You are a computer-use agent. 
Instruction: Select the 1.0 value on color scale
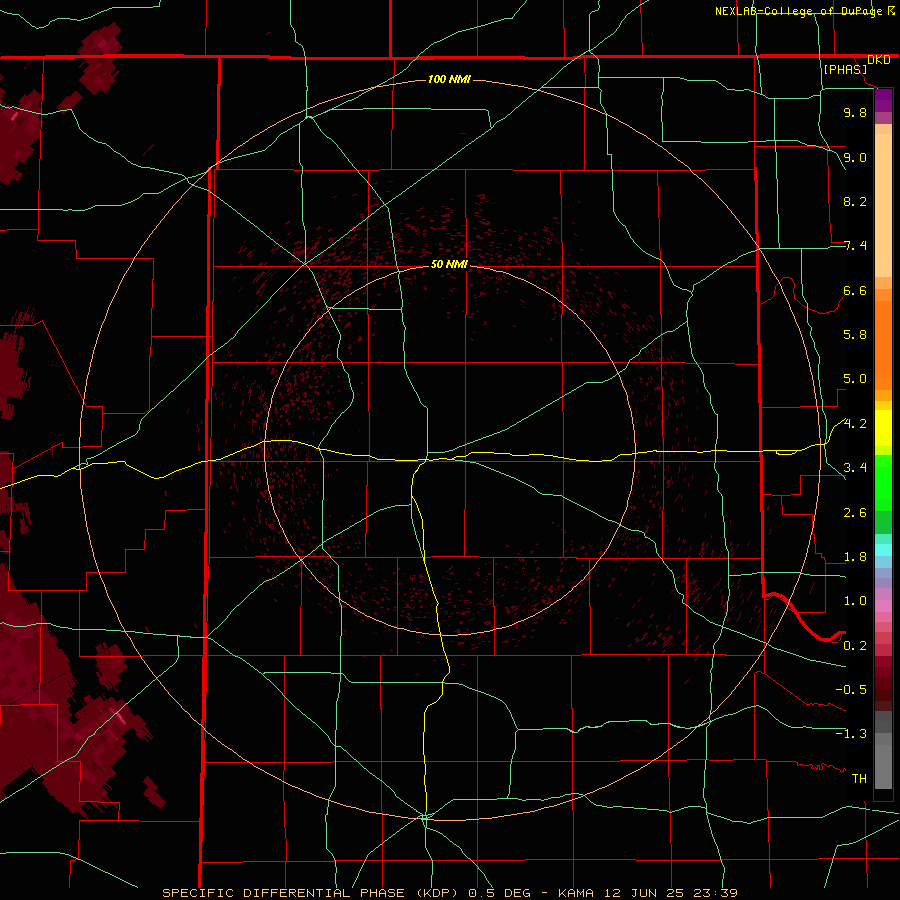(855, 601)
